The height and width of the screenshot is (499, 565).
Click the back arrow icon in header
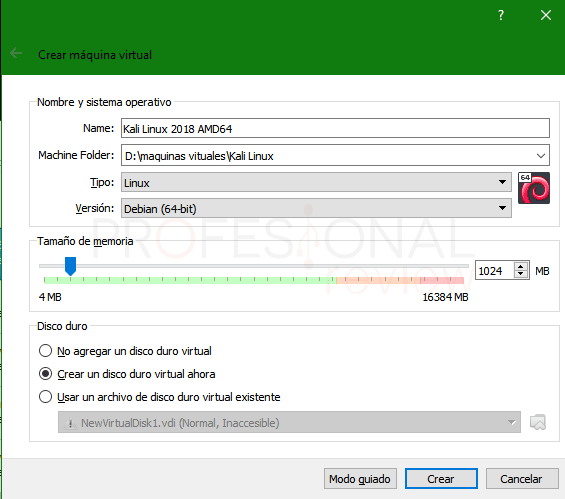coord(16,53)
